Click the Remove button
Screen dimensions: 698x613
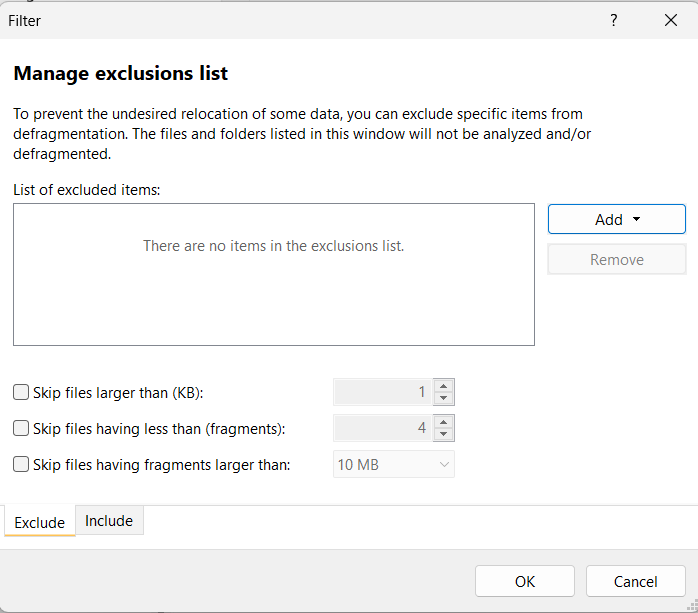pos(616,259)
